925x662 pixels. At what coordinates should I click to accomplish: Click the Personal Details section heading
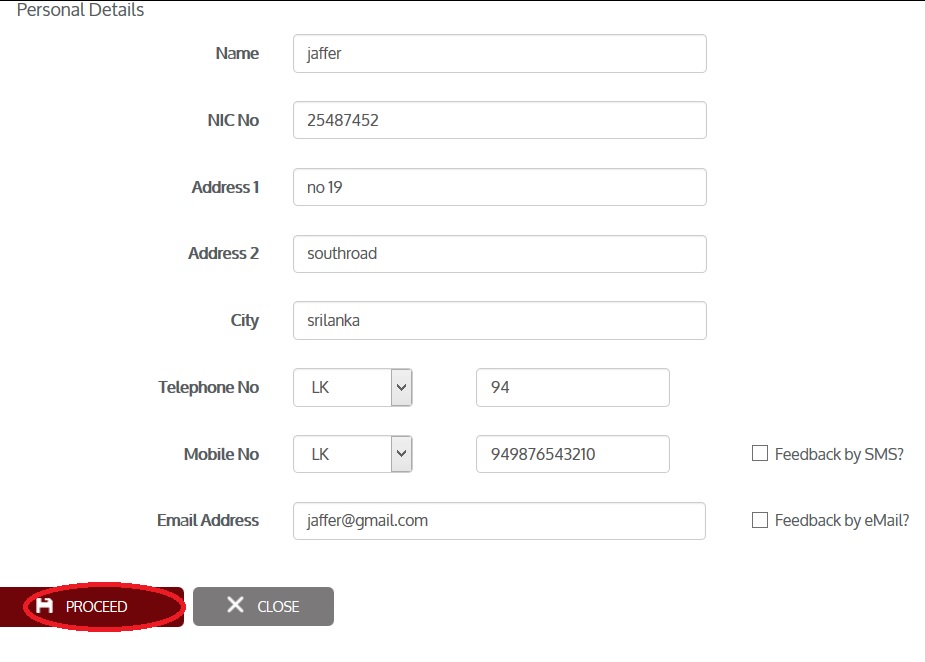pyautogui.click(x=80, y=10)
